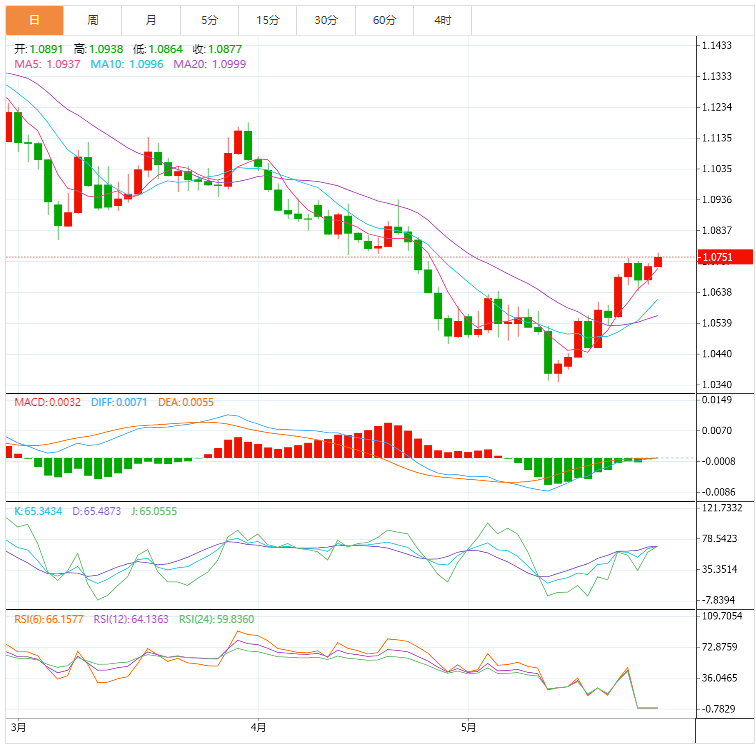Click the 1.0340 price axis label
The height and width of the screenshot is (749, 756).
716,385
